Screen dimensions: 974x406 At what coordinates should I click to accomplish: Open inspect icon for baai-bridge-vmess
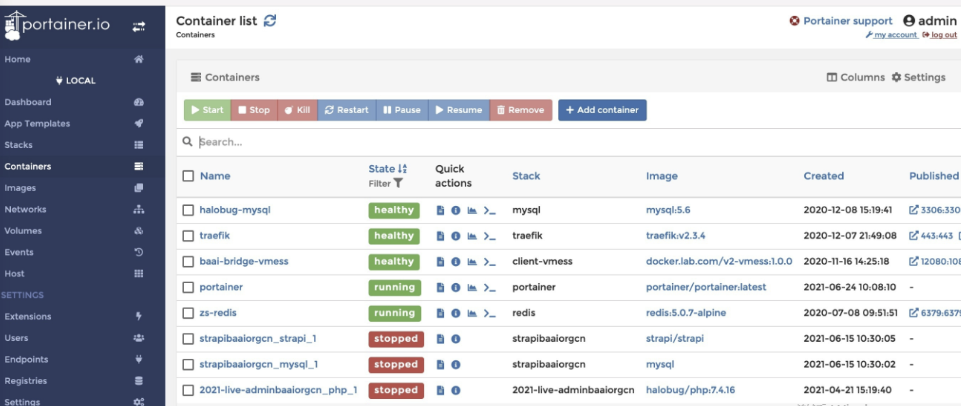point(455,262)
